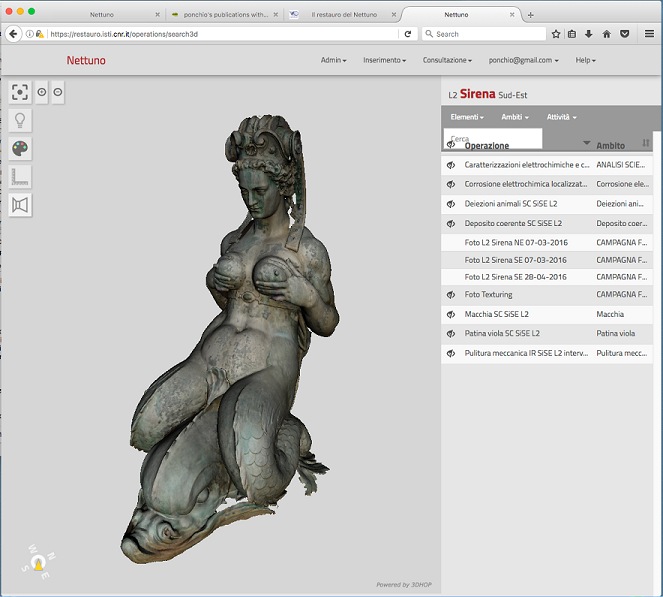The height and width of the screenshot is (597, 663).
Task: Reload the page with refresh icon
Action: tap(408, 34)
